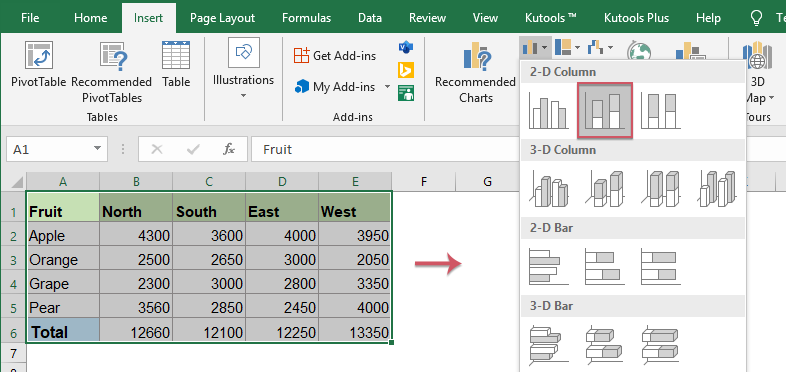The width and height of the screenshot is (786, 372).
Task: Open the Help tab
Action: pyautogui.click(x=708, y=18)
